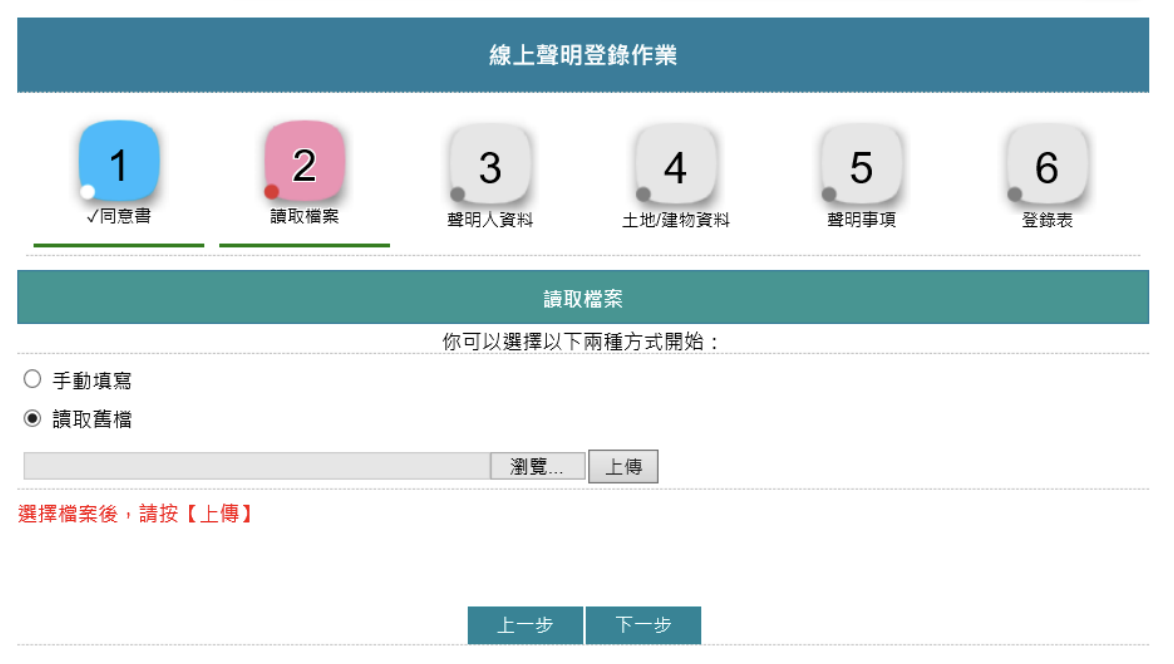
Task: Select the 手動填寫 radio button
Action: [x=32, y=380]
